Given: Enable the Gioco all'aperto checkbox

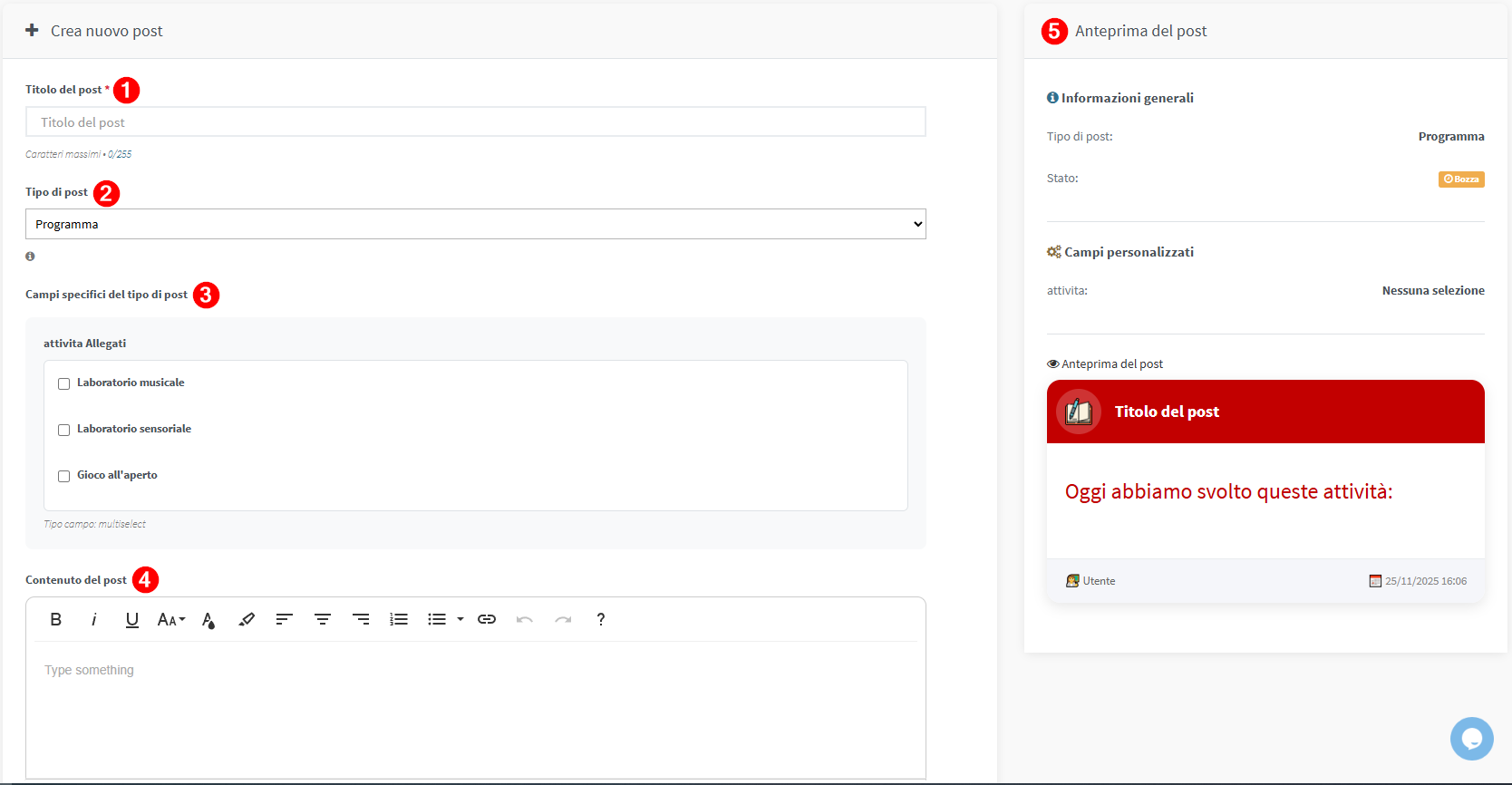Looking at the screenshot, I should pos(64,476).
